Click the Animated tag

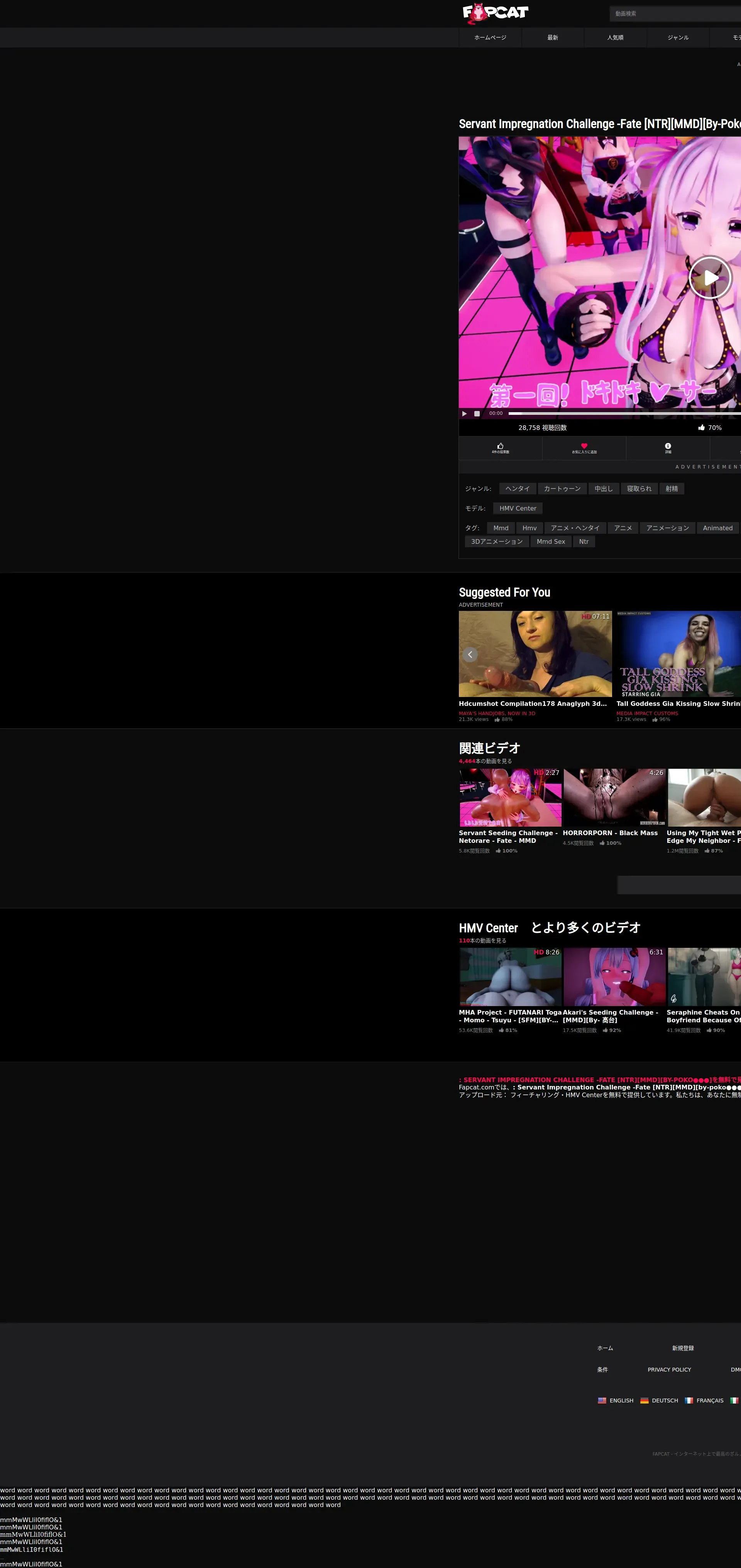718,528
